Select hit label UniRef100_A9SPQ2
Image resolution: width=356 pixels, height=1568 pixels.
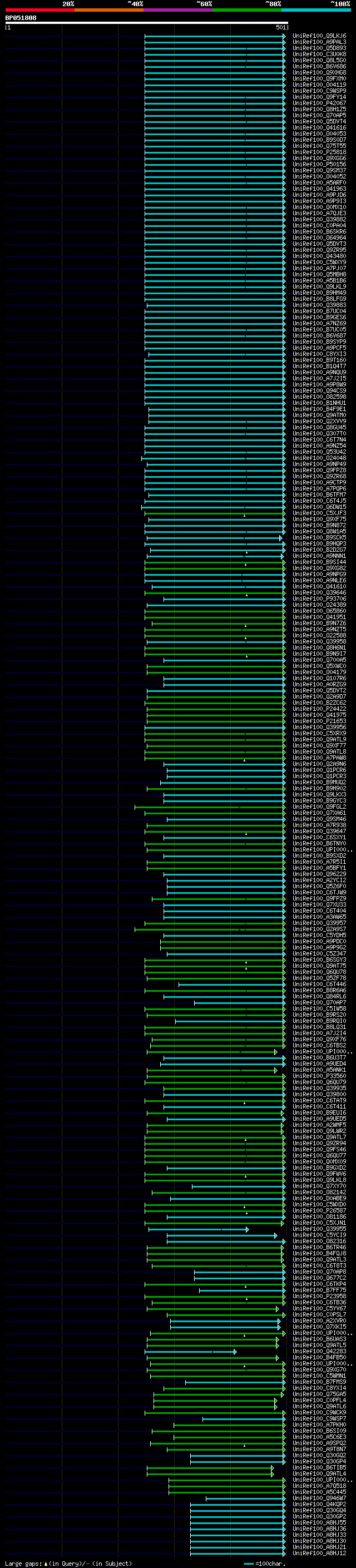pyautogui.click(x=319, y=1443)
